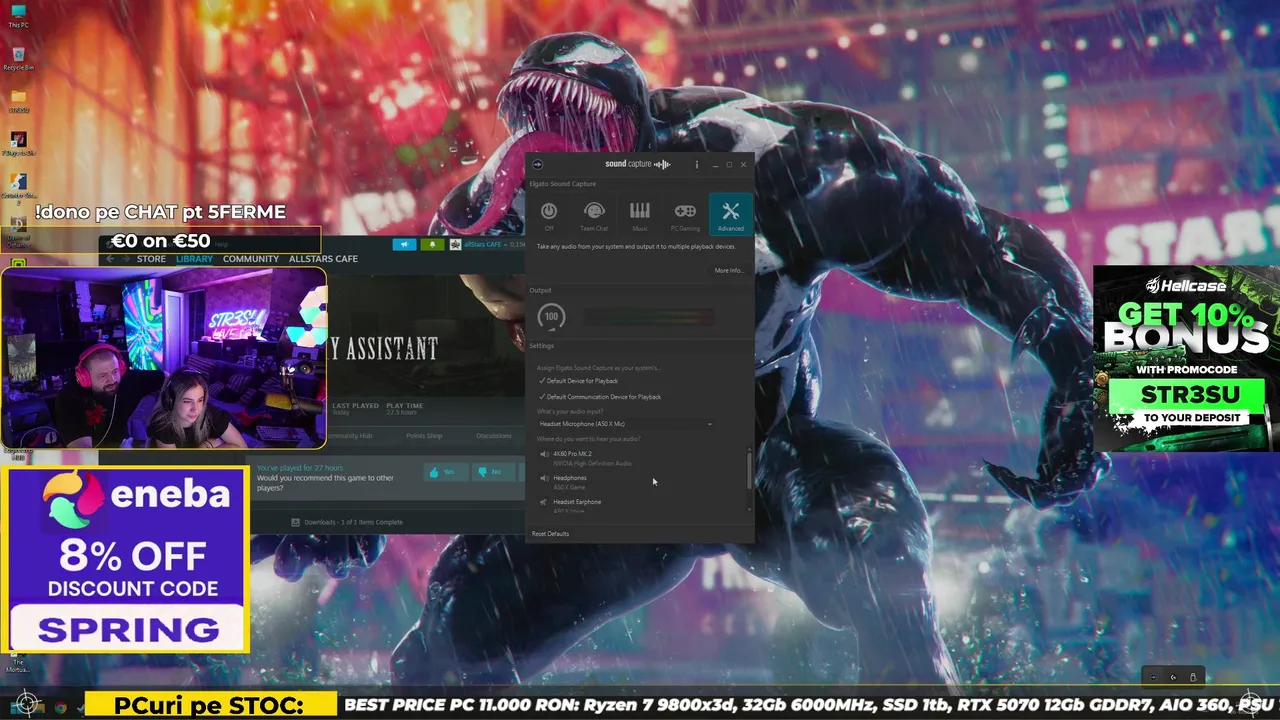Open the Recycle Bin desktop icon
The image size is (1280, 720).
pos(18,59)
